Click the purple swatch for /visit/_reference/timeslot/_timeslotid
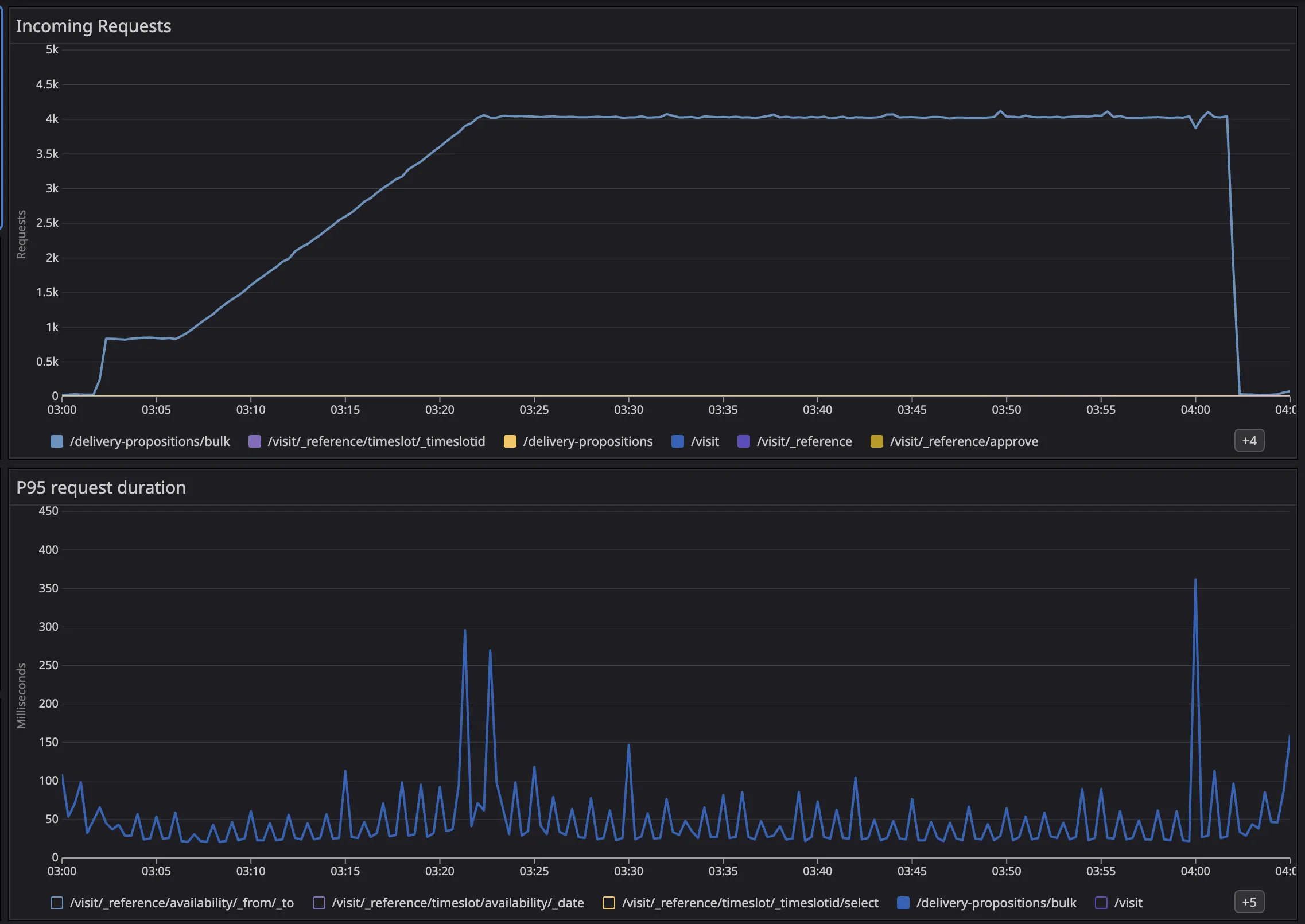This screenshot has height=924, width=1305. click(x=254, y=441)
